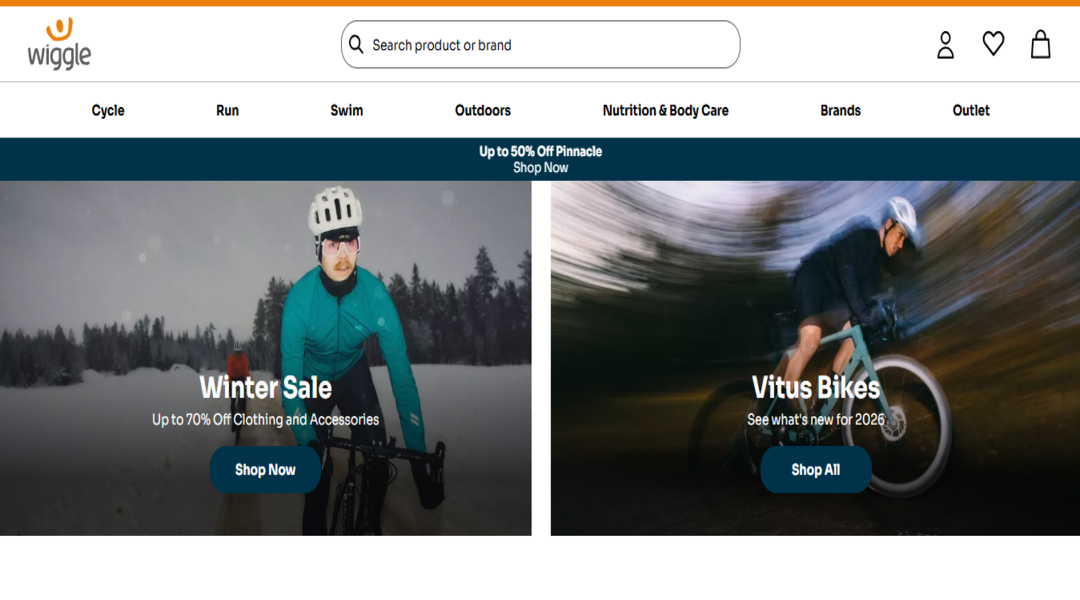Open Nutrition & Body Care menu
1080x600 pixels.
point(665,111)
